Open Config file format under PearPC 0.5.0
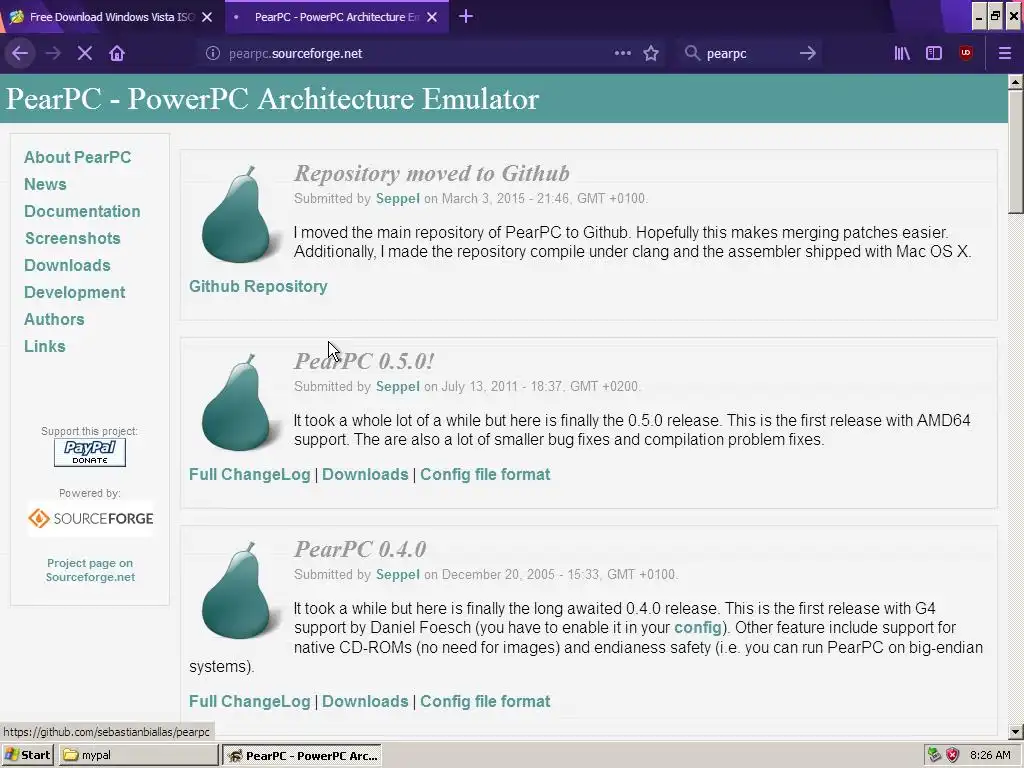 [485, 475]
